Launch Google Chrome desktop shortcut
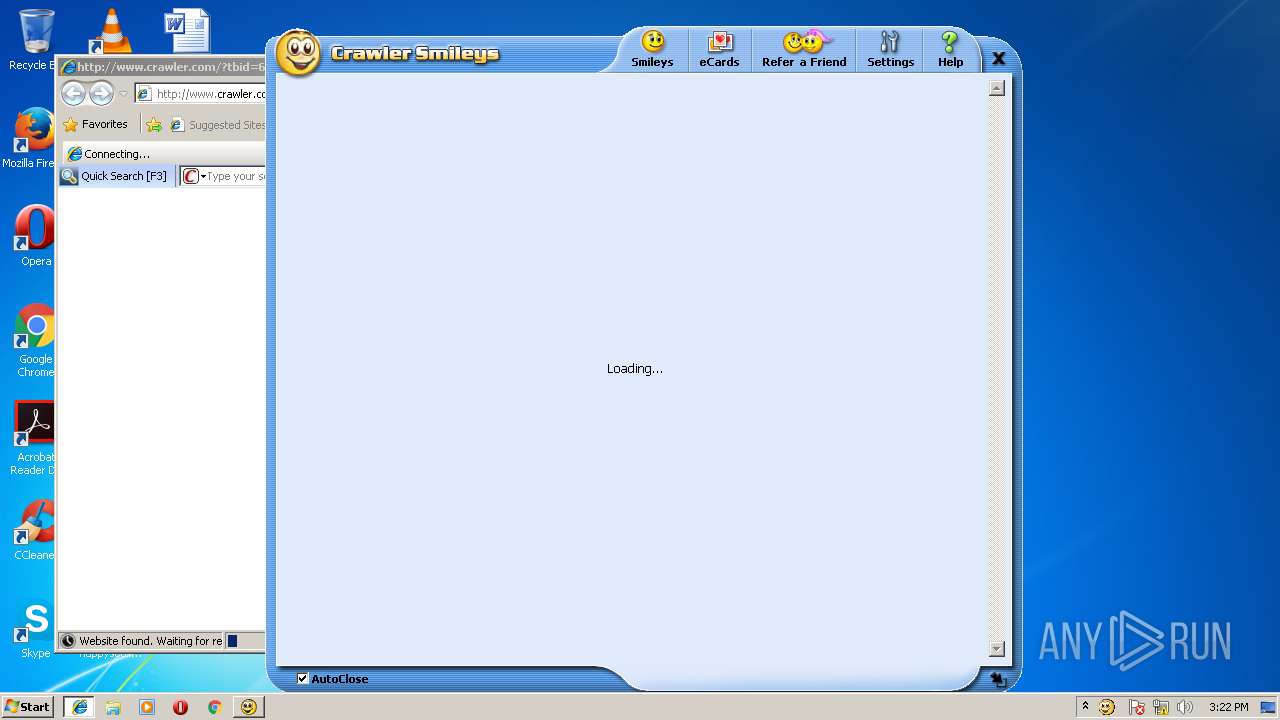This screenshot has height=720, width=1280. (35, 340)
